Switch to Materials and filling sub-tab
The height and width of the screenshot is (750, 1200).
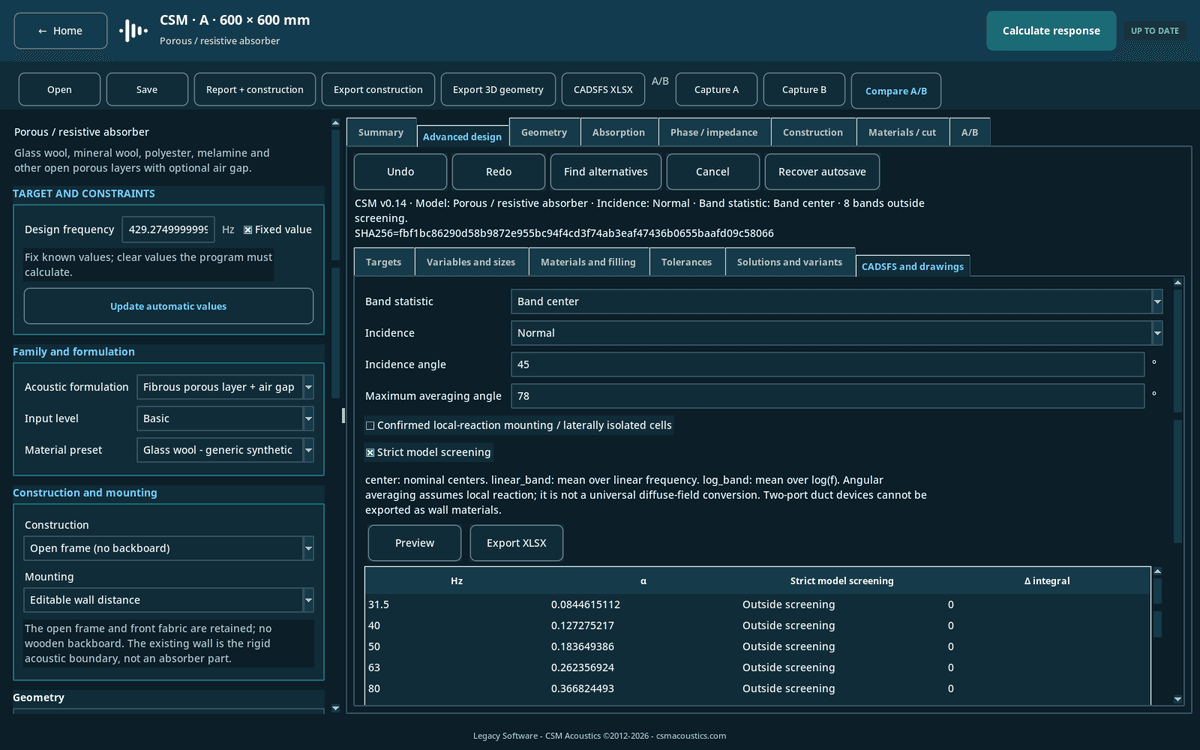588,262
